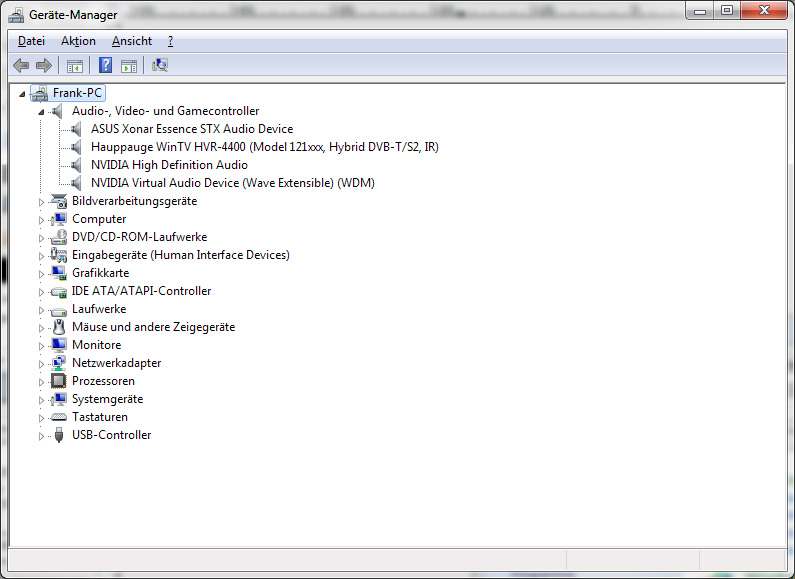795x579 pixels.
Task: Click the Grafikkarte display adapter icon
Action: (59, 273)
